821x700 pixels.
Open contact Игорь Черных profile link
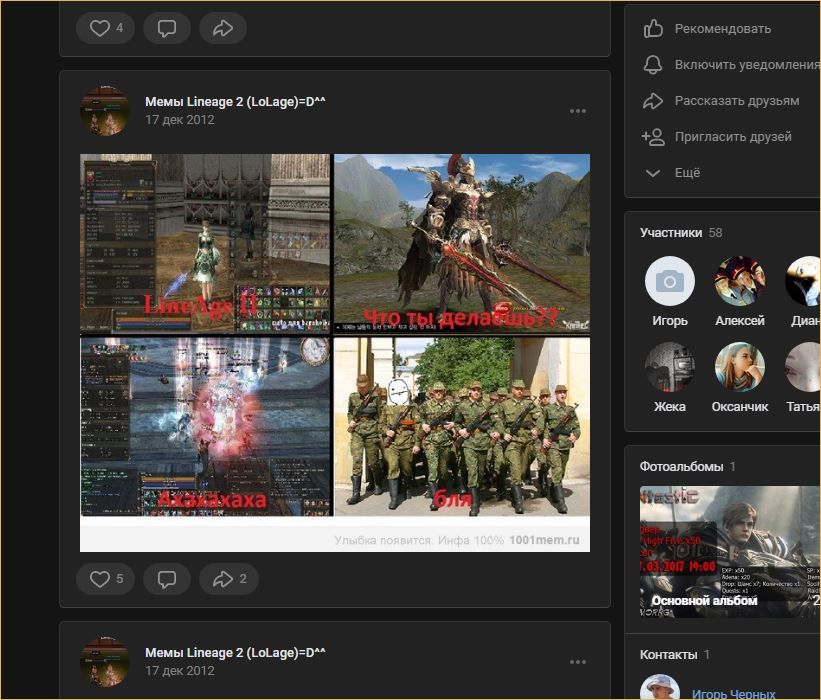pos(734,694)
